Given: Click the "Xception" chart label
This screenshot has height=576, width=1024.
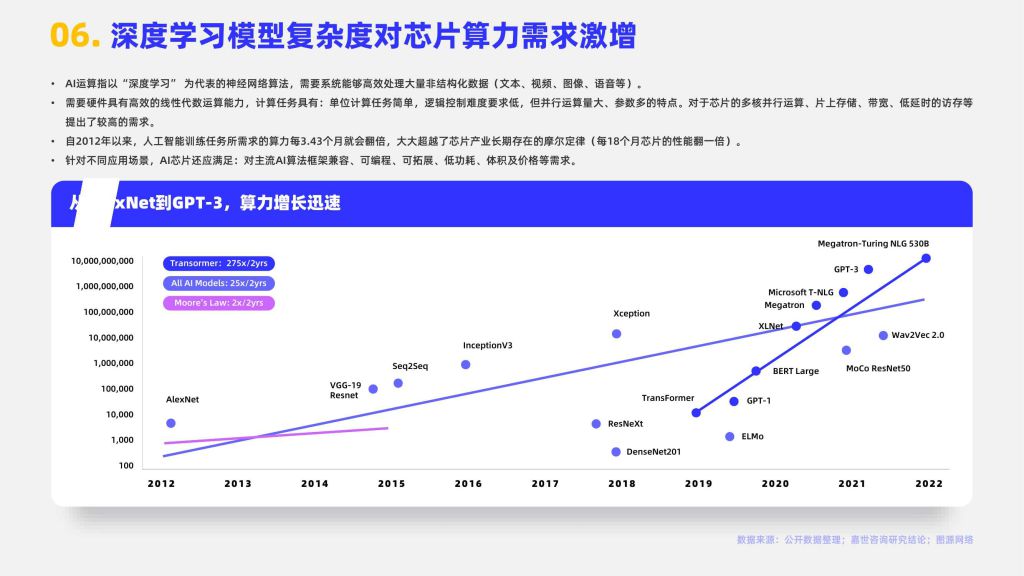Looking at the screenshot, I should coord(632,313).
